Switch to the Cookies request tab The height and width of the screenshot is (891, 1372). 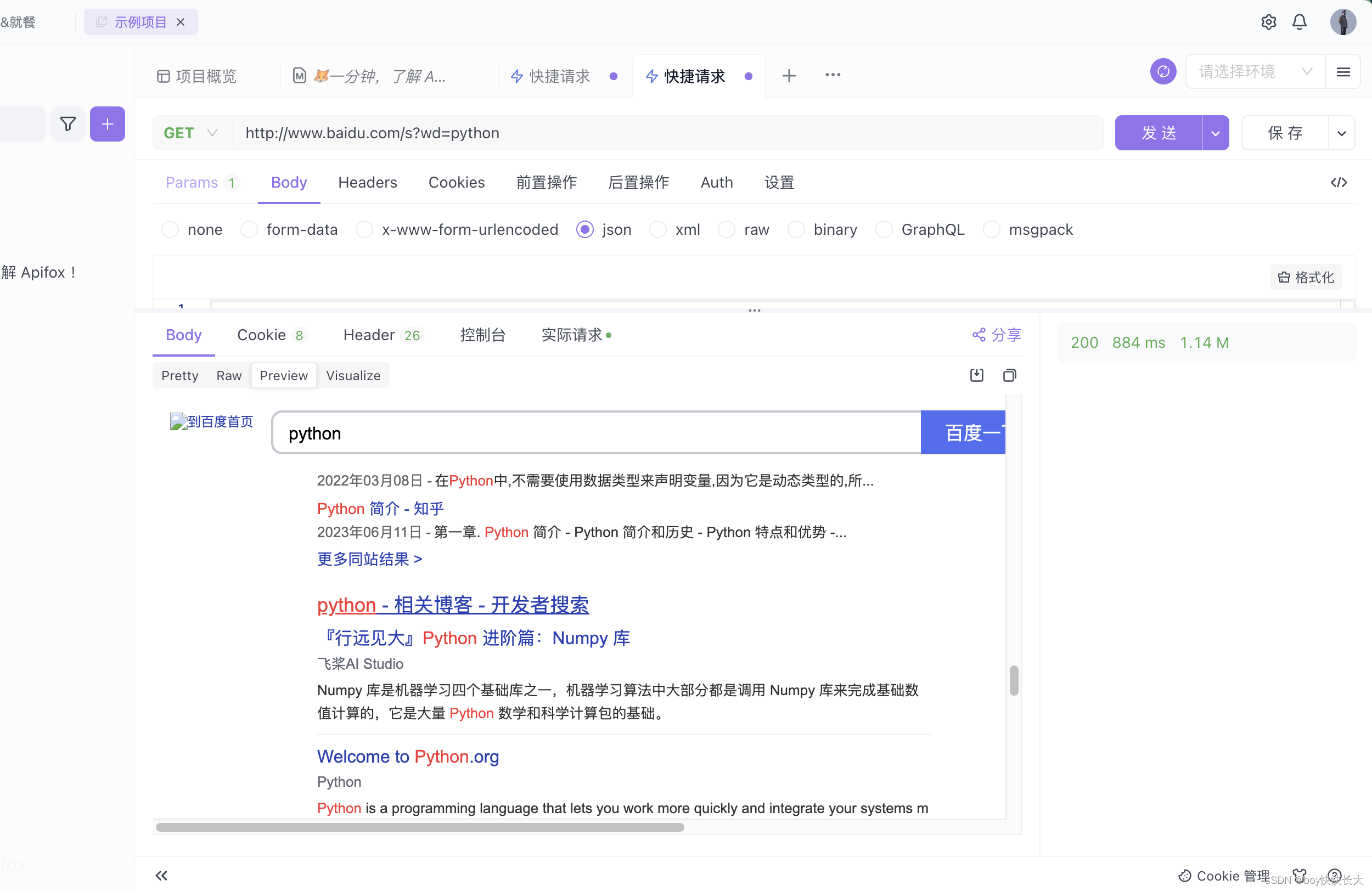pyautogui.click(x=457, y=183)
